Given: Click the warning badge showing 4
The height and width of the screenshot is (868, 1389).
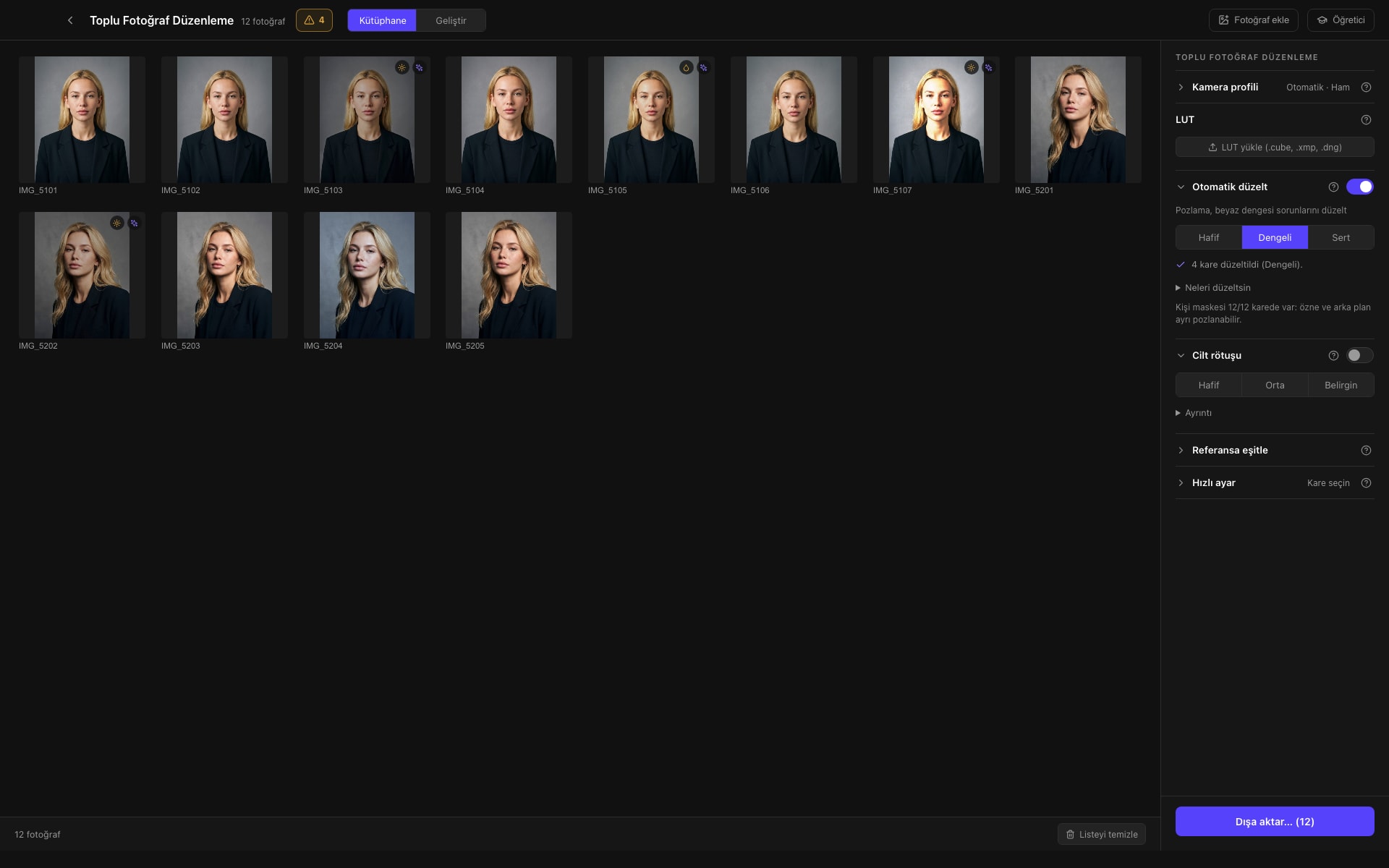Looking at the screenshot, I should point(314,20).
